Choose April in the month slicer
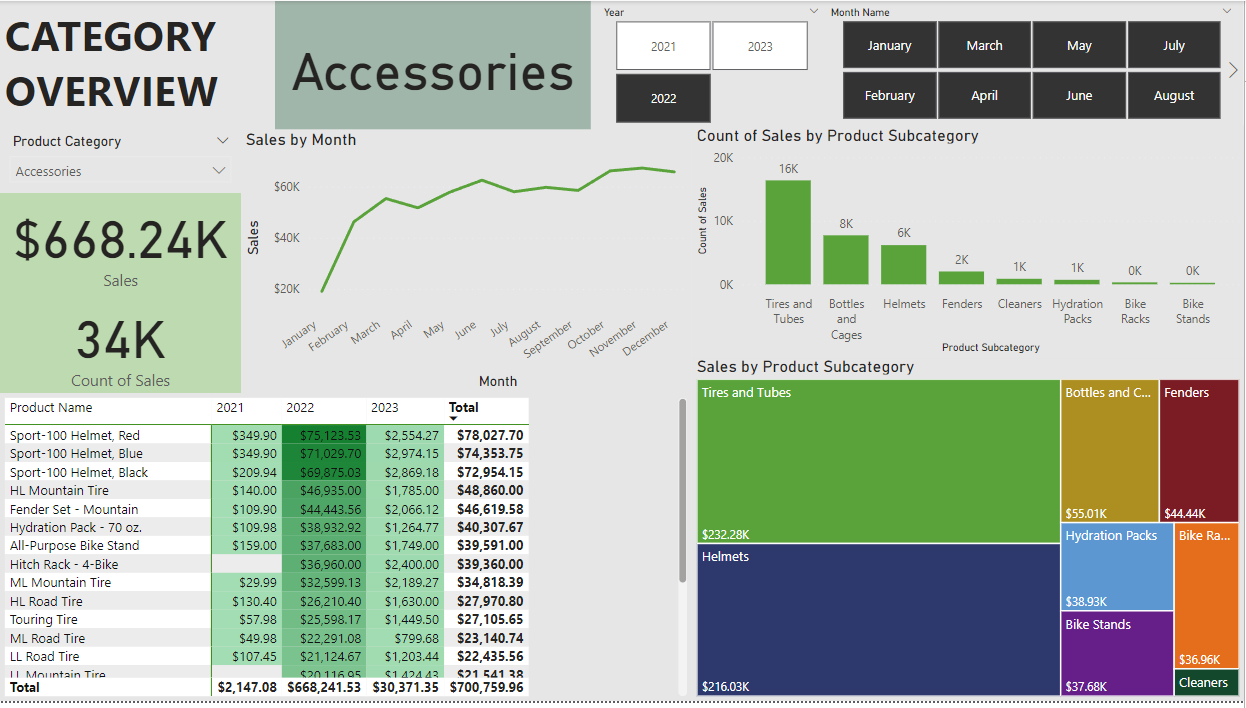 984,96
